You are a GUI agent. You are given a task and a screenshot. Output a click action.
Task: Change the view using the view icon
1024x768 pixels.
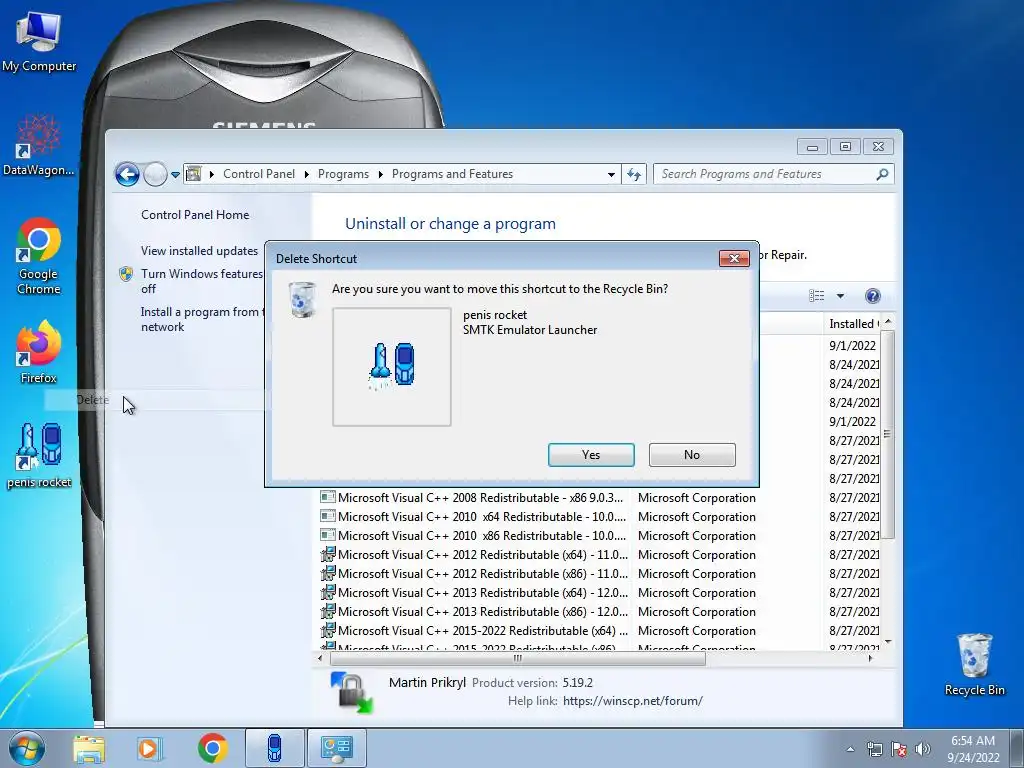[816, 296]
